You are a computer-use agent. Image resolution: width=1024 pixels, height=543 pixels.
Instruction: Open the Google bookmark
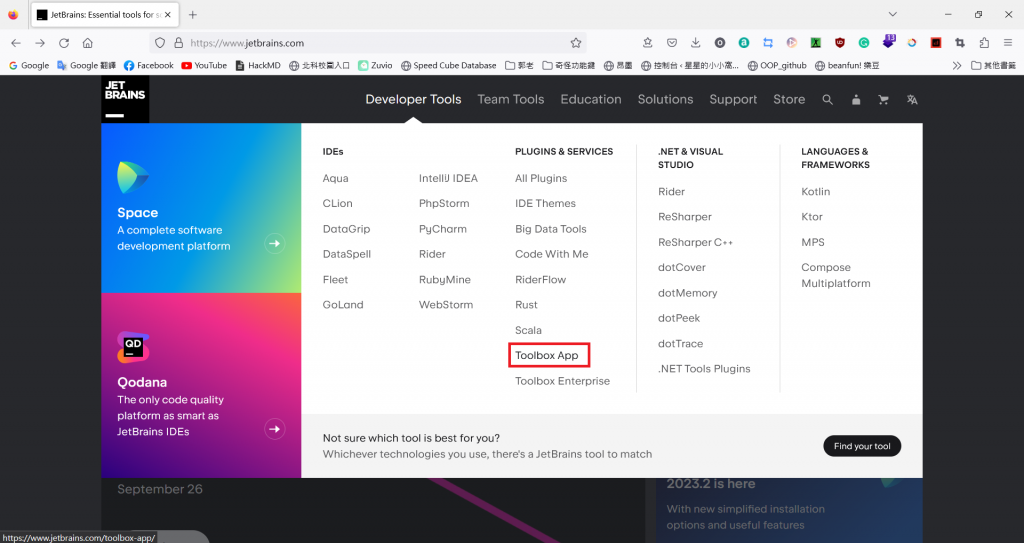pyautogui.click(x=29, y=65)
